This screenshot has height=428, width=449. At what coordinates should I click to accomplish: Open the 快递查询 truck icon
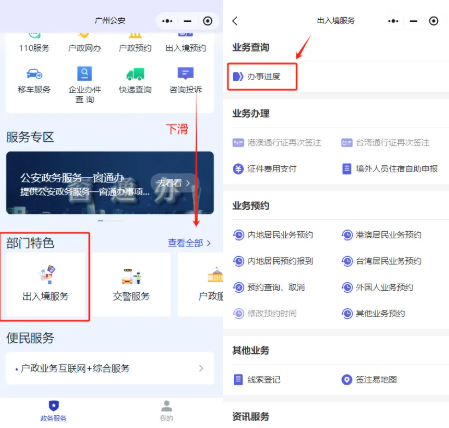click(135, 74)
